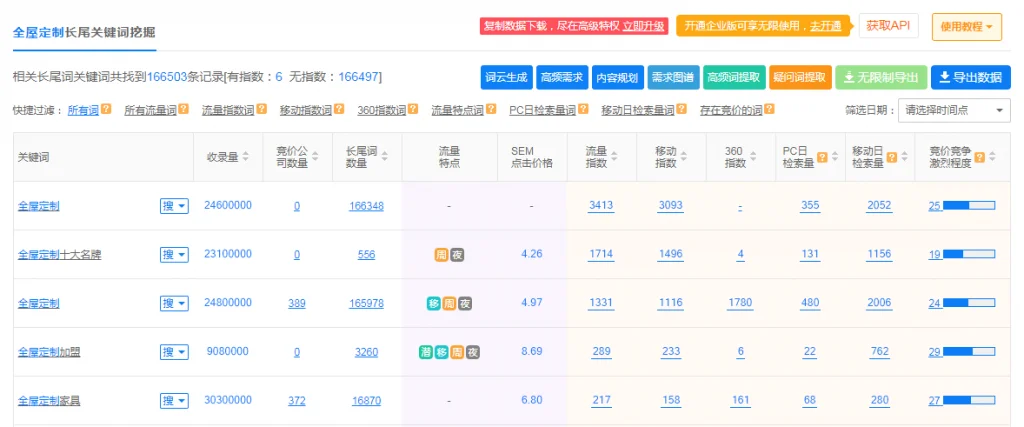Open the 词云生成 view

pyautogui.click(x=505, y=77)
